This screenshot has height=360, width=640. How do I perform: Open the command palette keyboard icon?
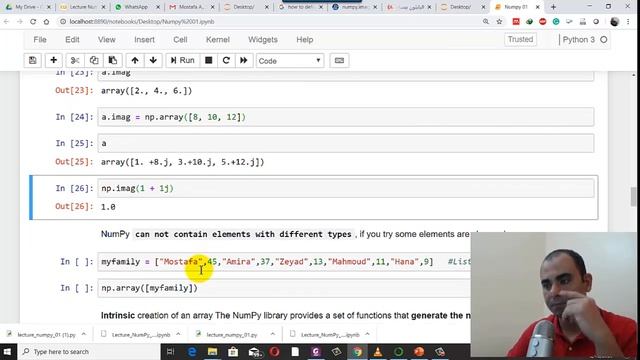339,60
